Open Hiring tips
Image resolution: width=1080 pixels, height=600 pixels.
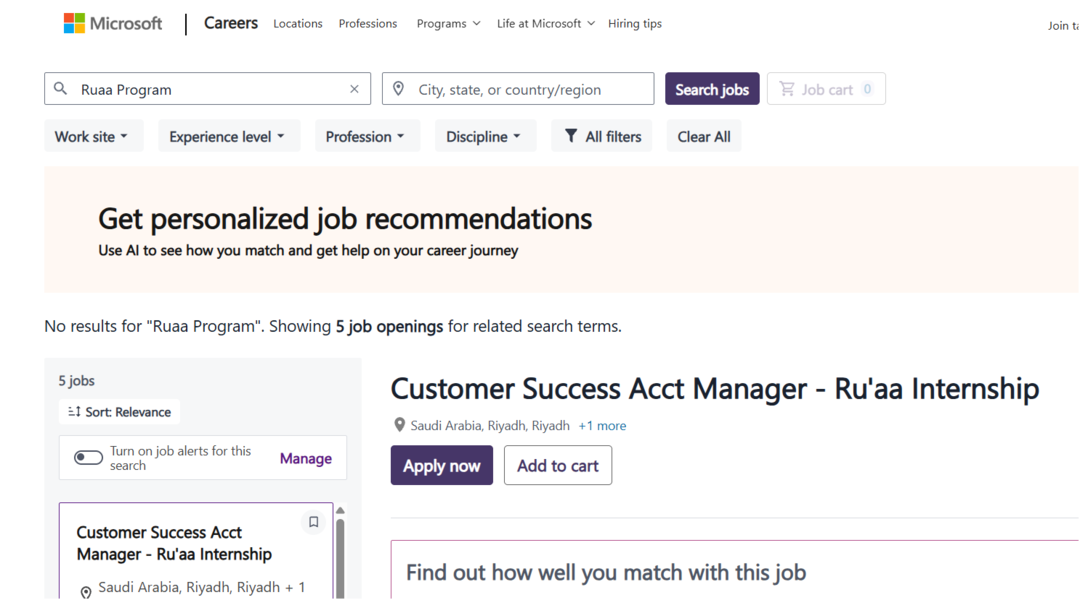coord(634,23)
